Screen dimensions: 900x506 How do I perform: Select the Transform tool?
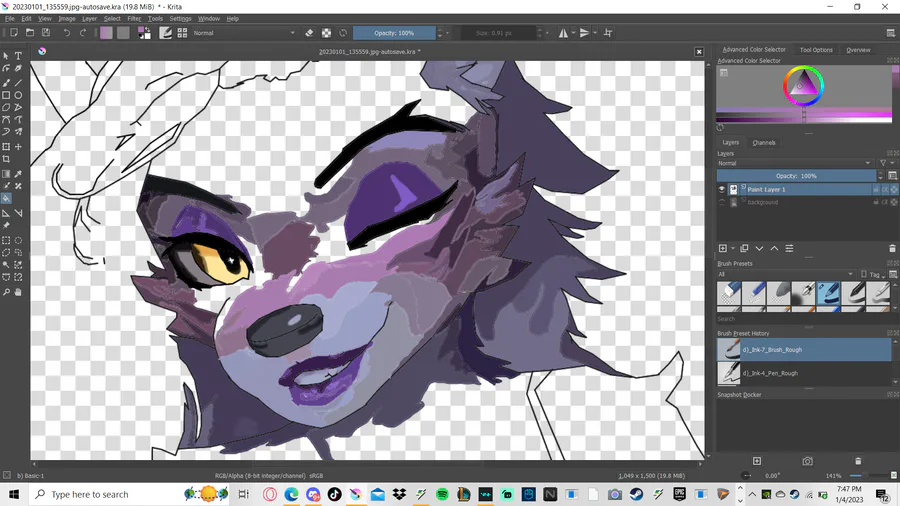[x=6, y=147]
